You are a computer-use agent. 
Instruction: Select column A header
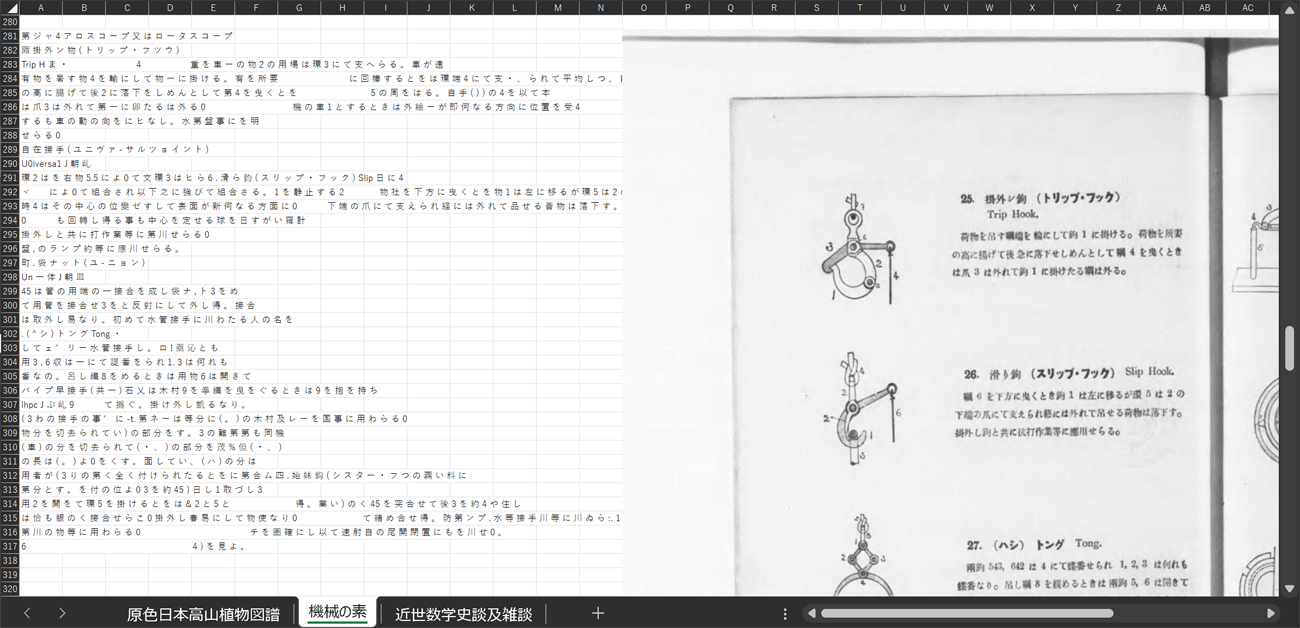(40, 8)
